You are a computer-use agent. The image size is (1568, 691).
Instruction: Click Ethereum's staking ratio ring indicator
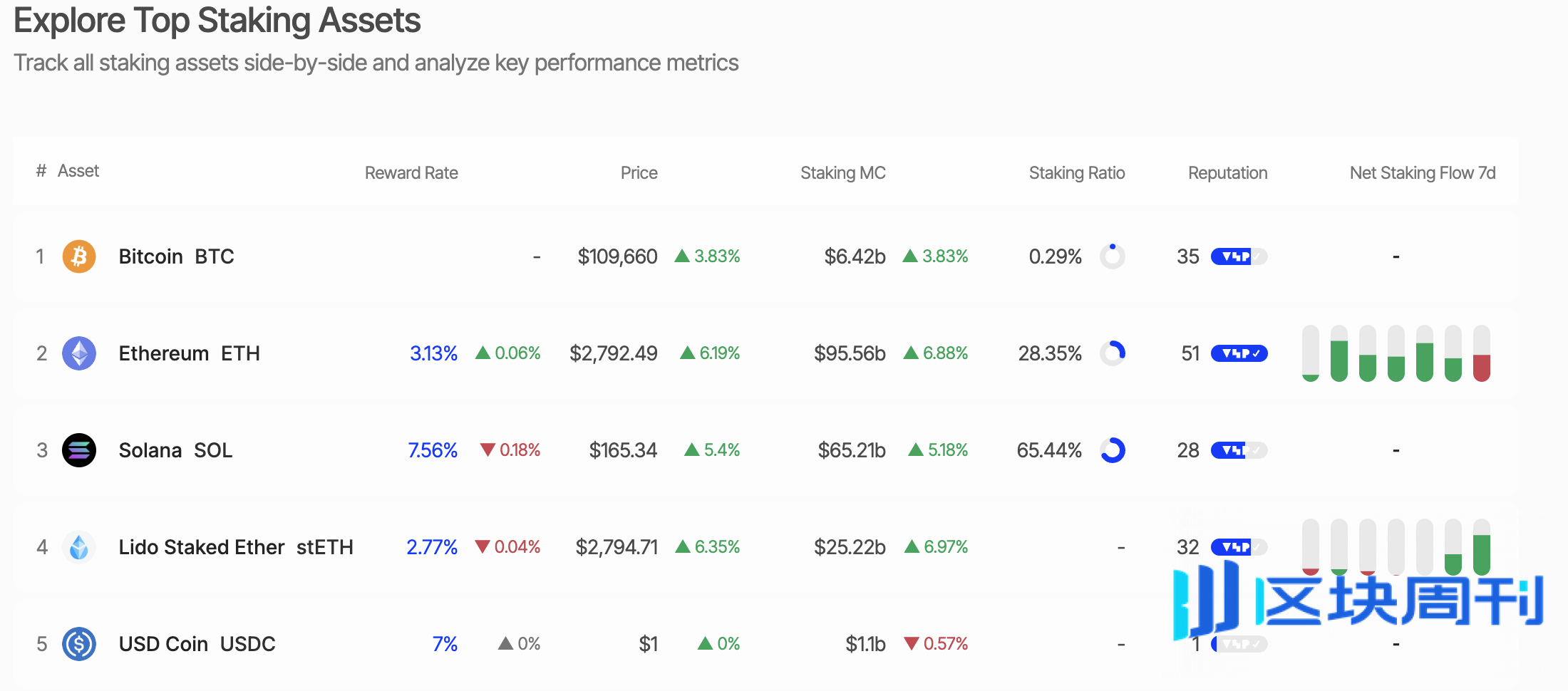(x=1113, y=353)
